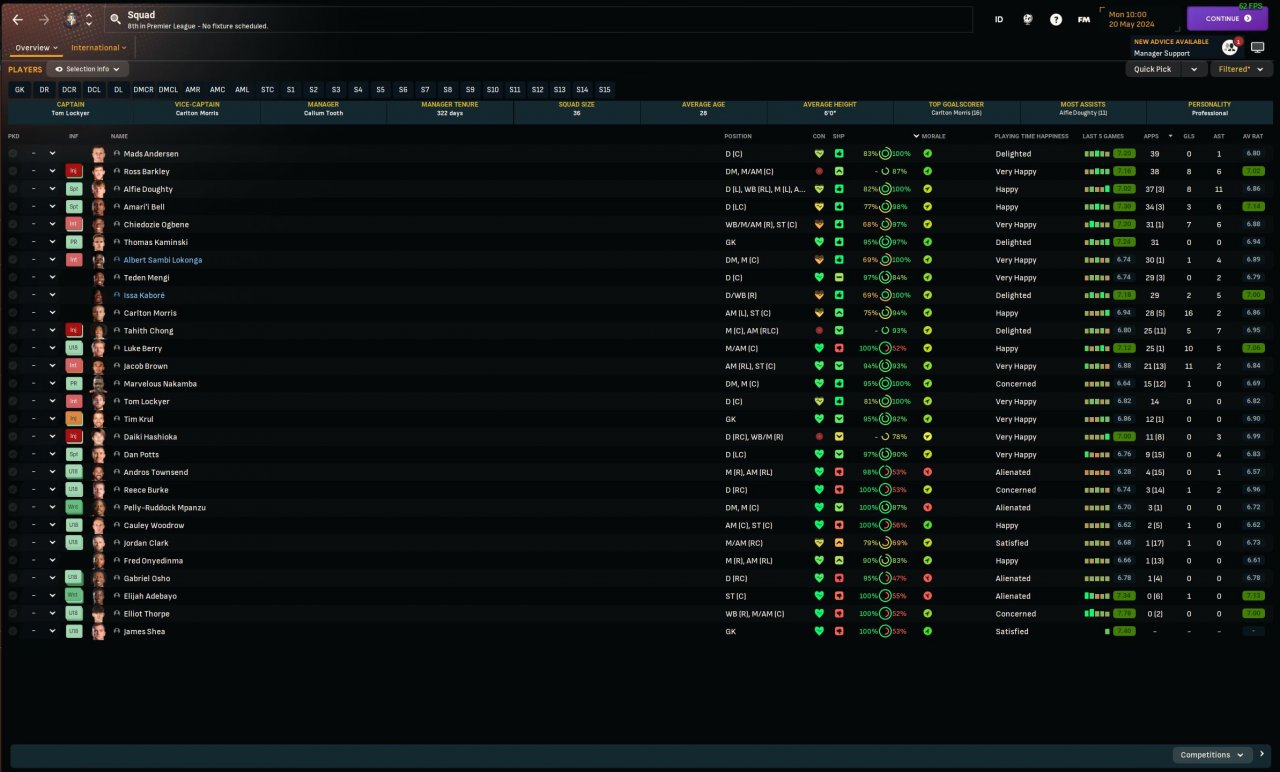Click Chiedozie Ogbene's Int status icon
Screen dimensions: 1280x772
(74, 224)
